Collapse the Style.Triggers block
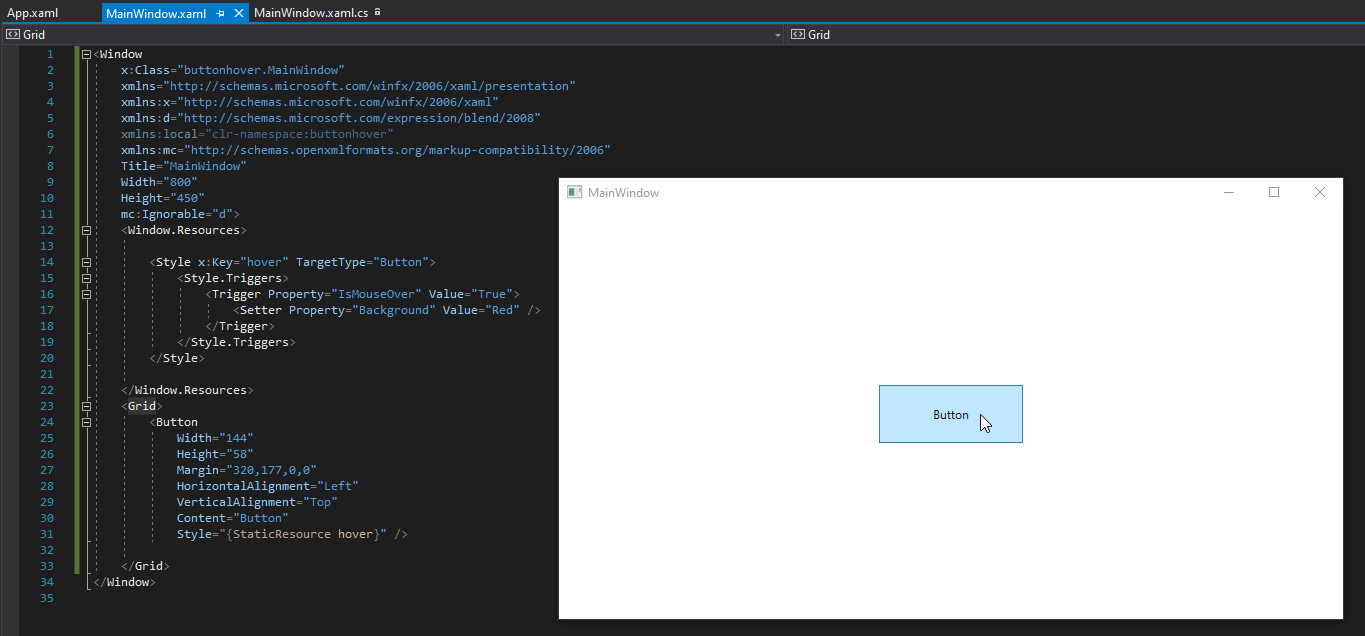Image resolution: width=1365 pixels, height=636 pixels. tap(86, 278)
